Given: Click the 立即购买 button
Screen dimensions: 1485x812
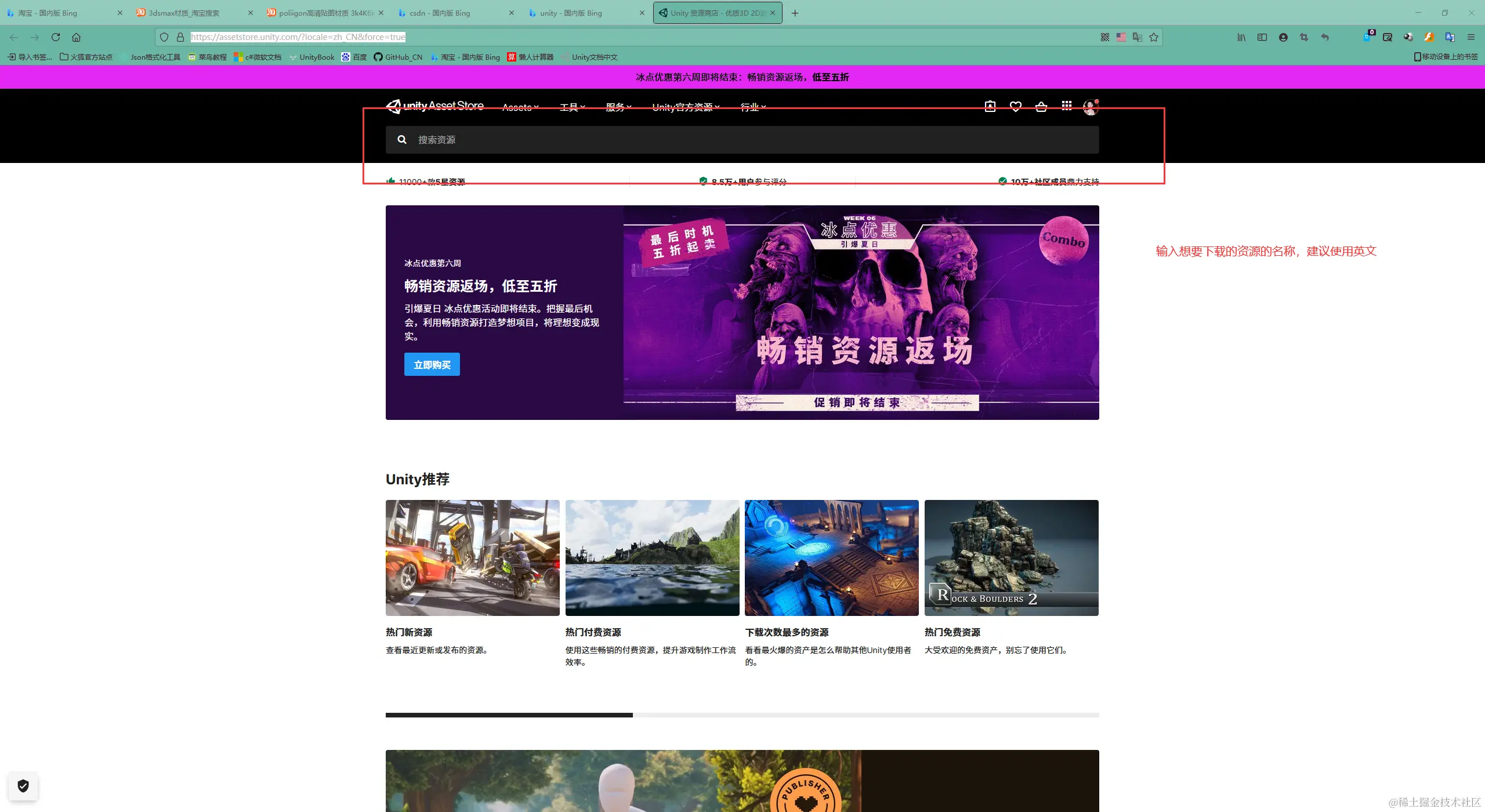Looking at the screenshot, I should [432, 365].
